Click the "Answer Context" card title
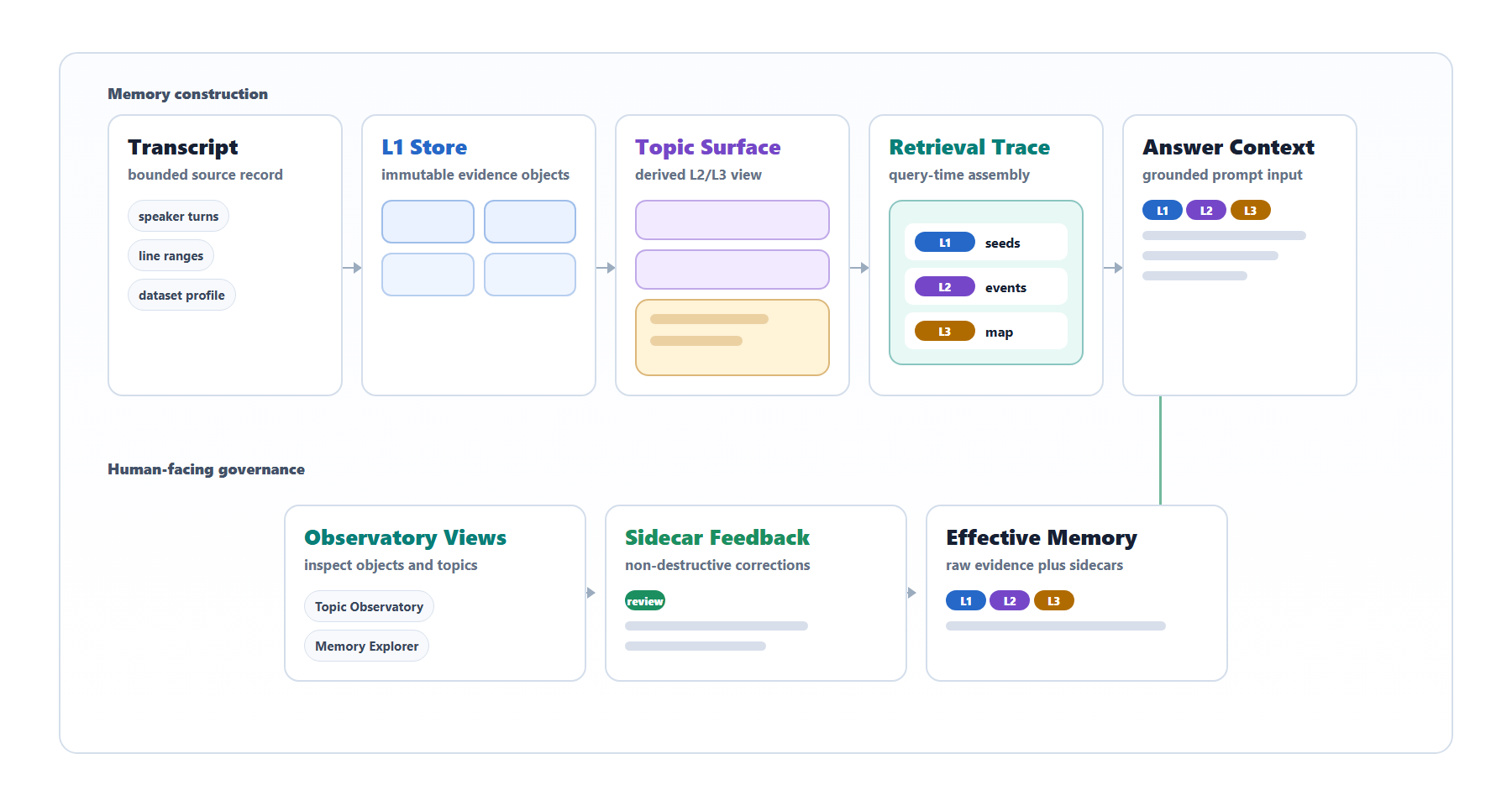 coord(1228,147)
